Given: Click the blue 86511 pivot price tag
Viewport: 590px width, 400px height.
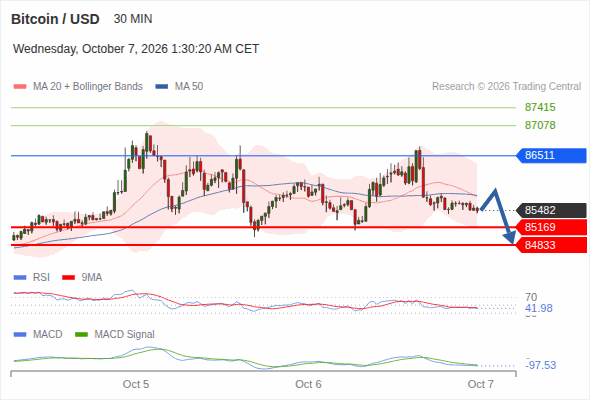Looking at the screenshot, I should [551, 155].
